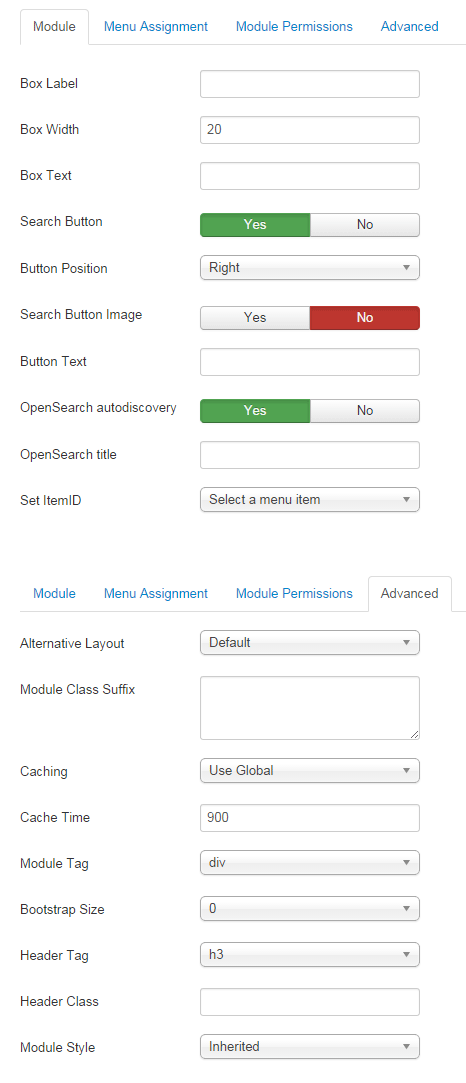Switch to Menu Assignment tab in top panel
The width and height of the screenshot is (466, 1083).
(155, 26)
